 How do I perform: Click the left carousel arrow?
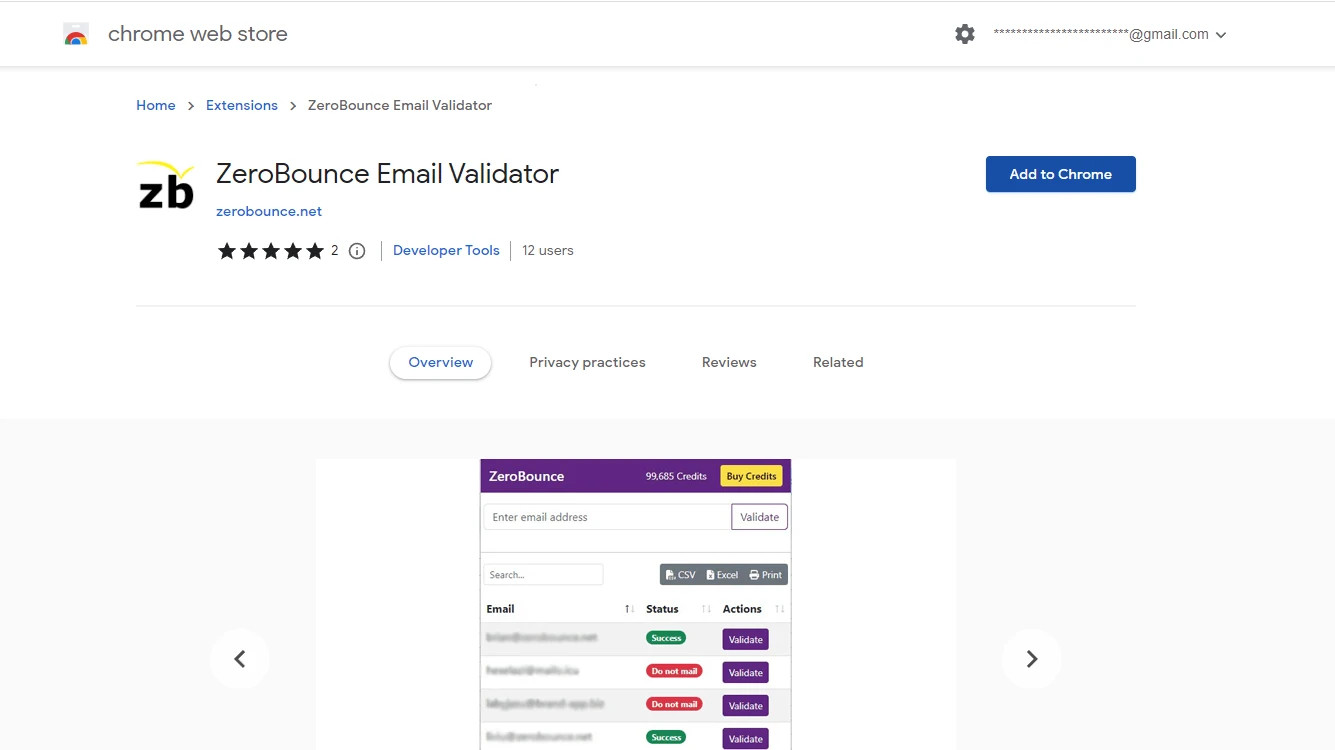coord(240,658)
